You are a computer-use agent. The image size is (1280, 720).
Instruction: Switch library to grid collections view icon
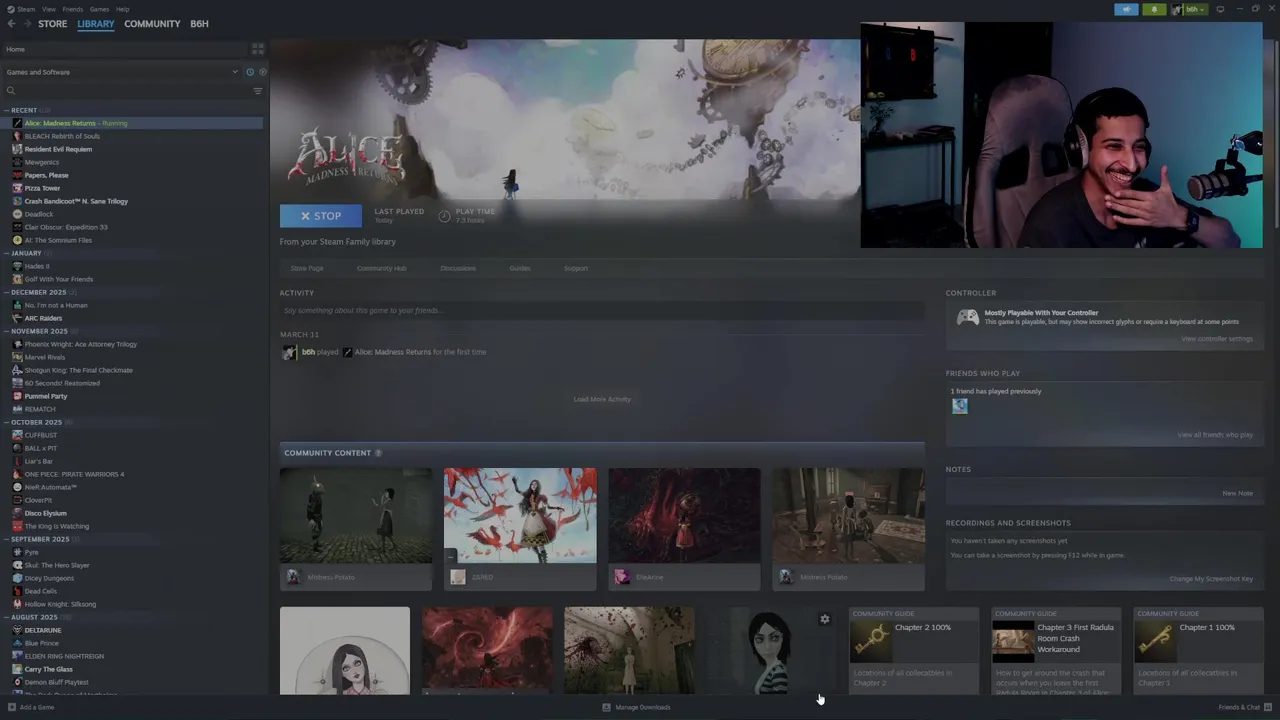coord(258,49)
